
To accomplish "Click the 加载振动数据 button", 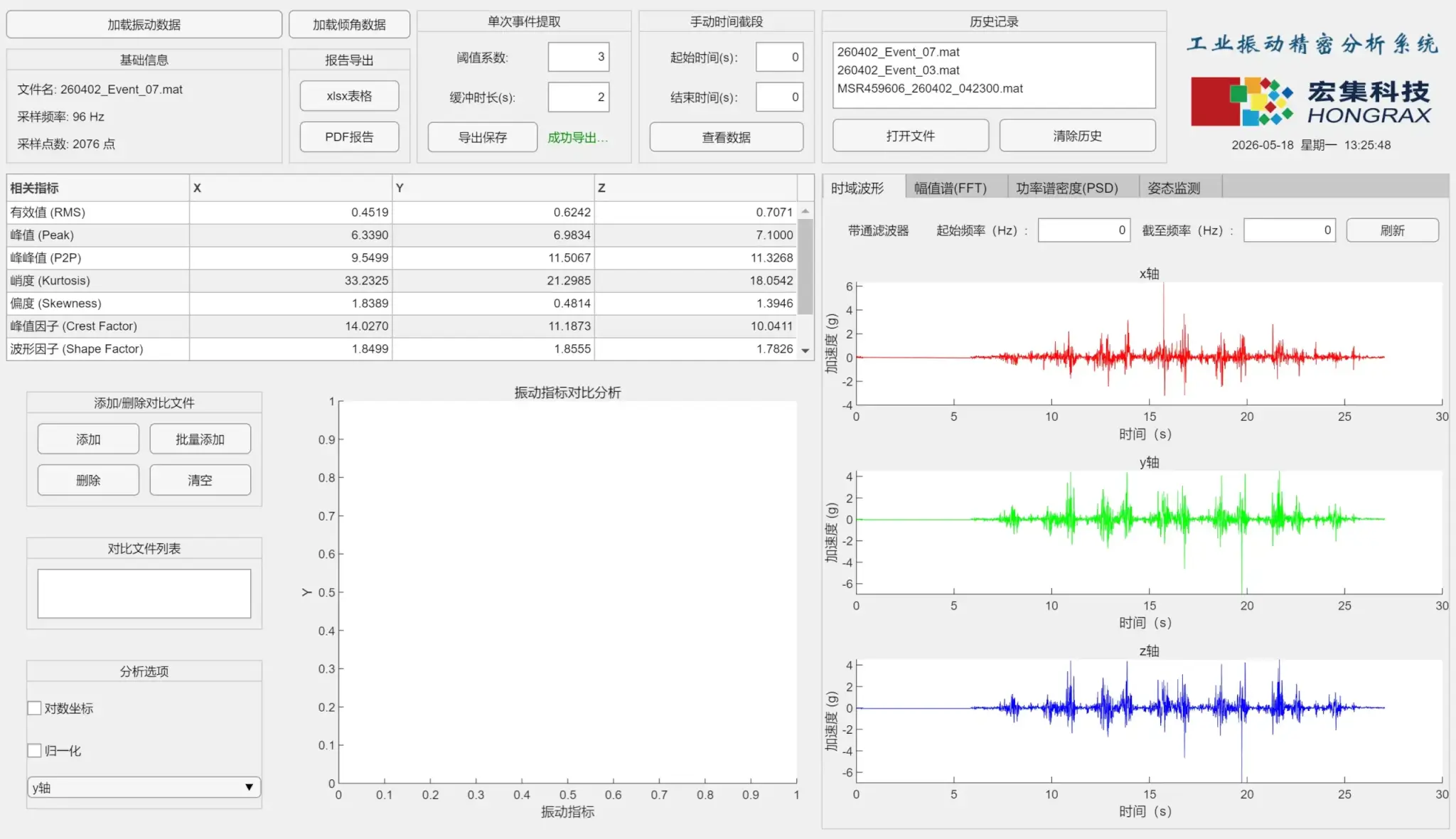I will (144, 24).
